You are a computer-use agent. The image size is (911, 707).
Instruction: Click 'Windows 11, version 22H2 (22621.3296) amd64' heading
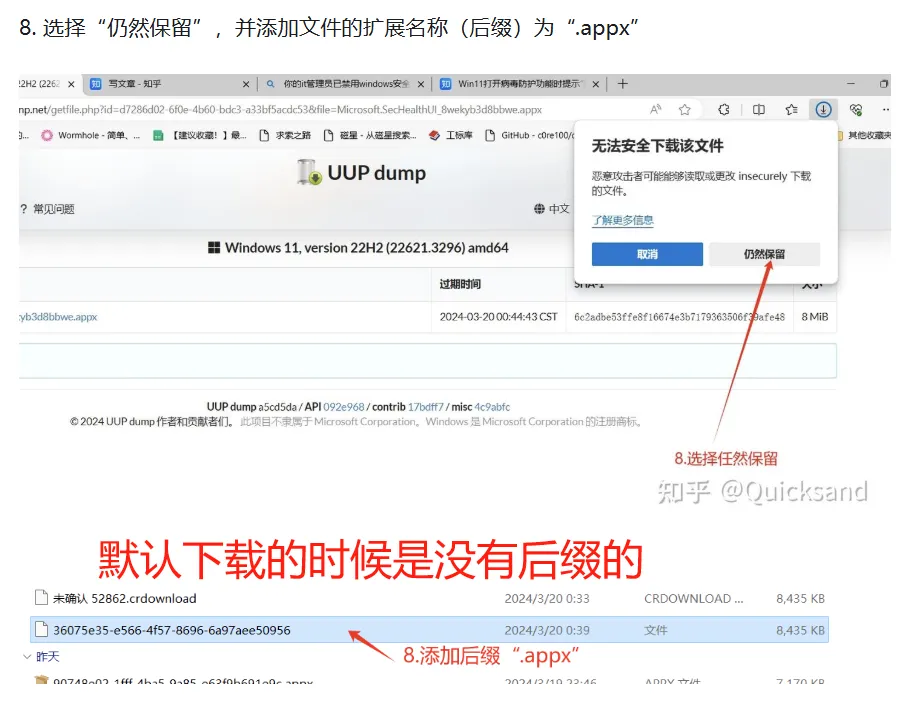tap(367, 248)
